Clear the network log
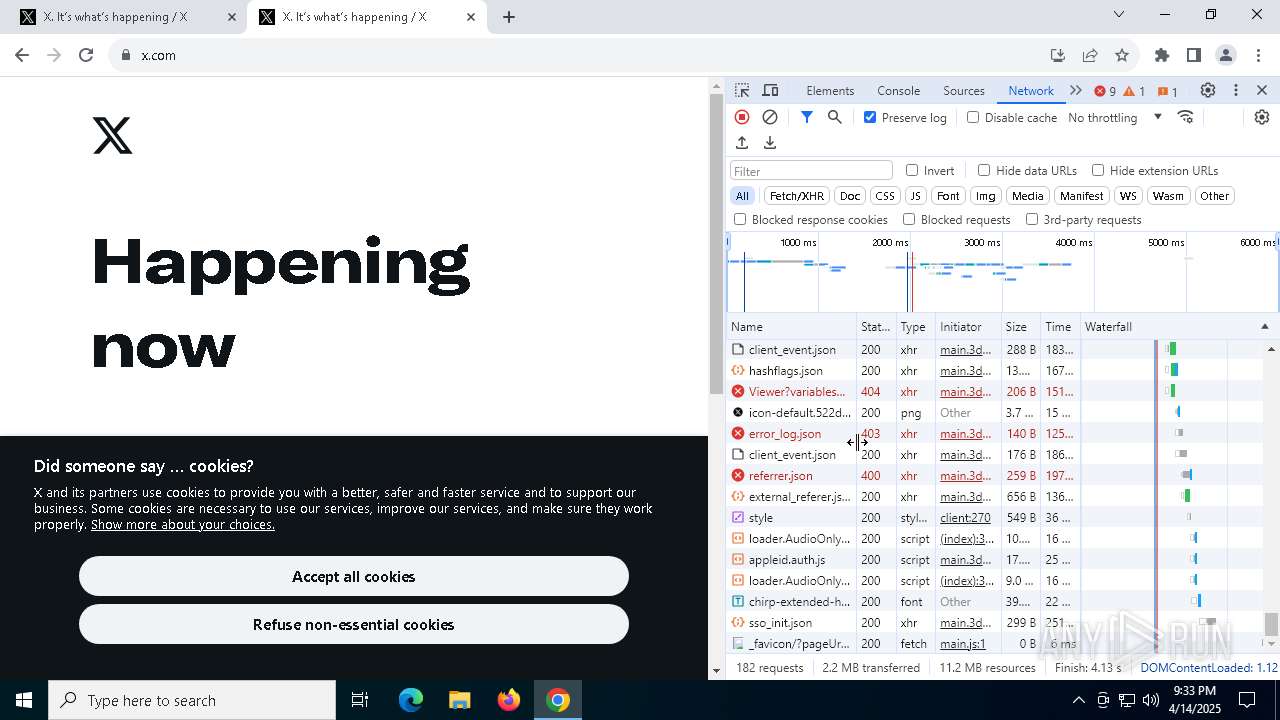1280x720 pixels. coord(770,117)
